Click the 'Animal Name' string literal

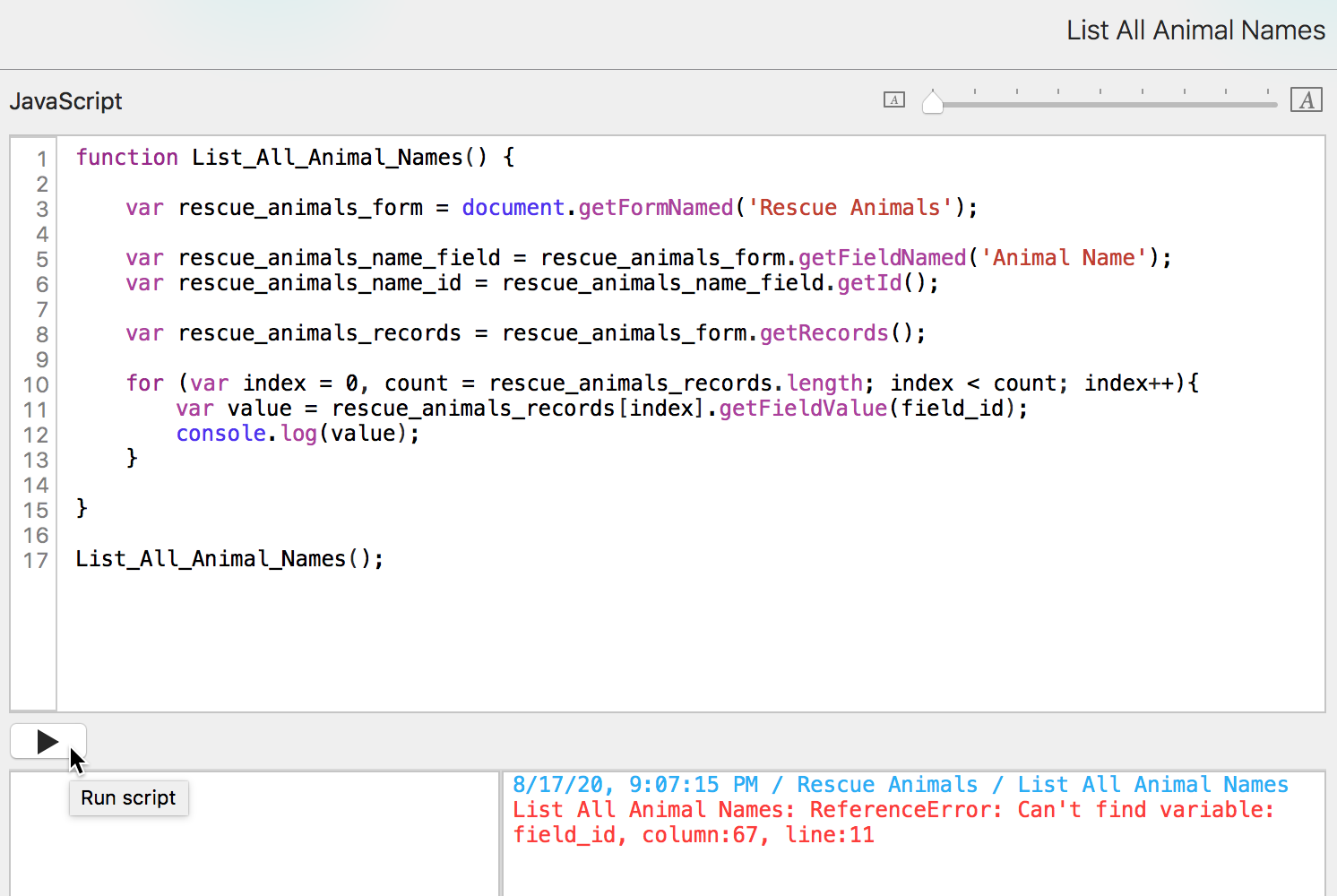1064,258
